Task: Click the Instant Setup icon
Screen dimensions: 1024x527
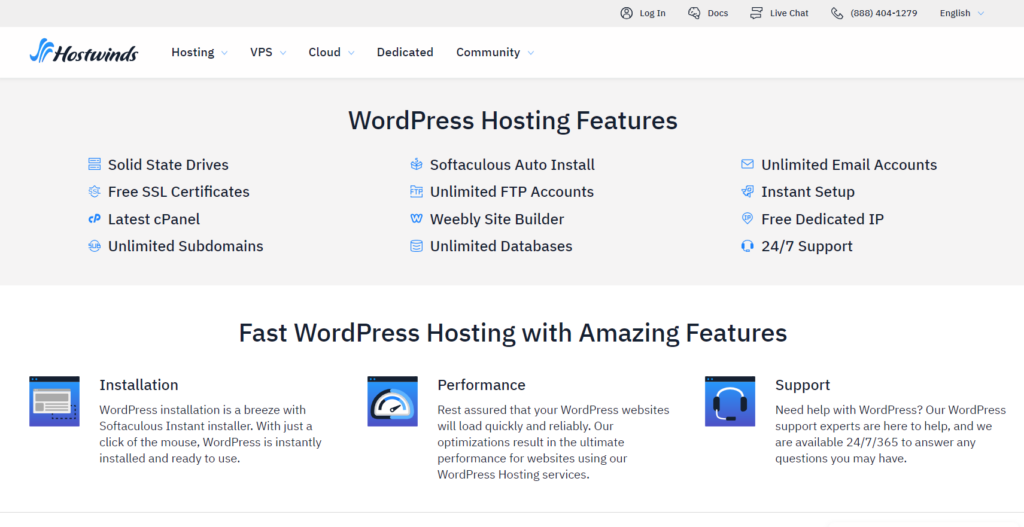Action: pos(747,191)
